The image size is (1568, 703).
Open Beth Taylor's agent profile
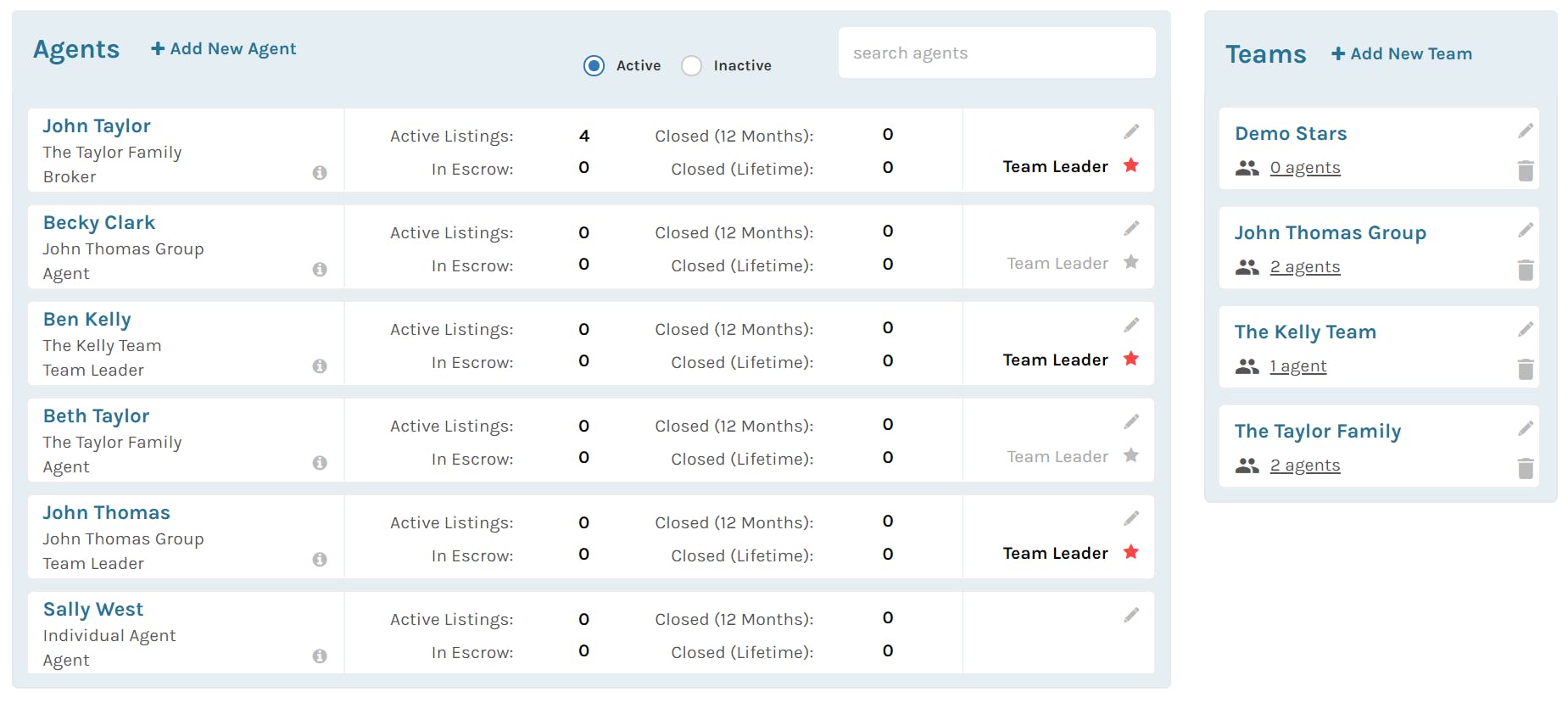tap(97, 416)
